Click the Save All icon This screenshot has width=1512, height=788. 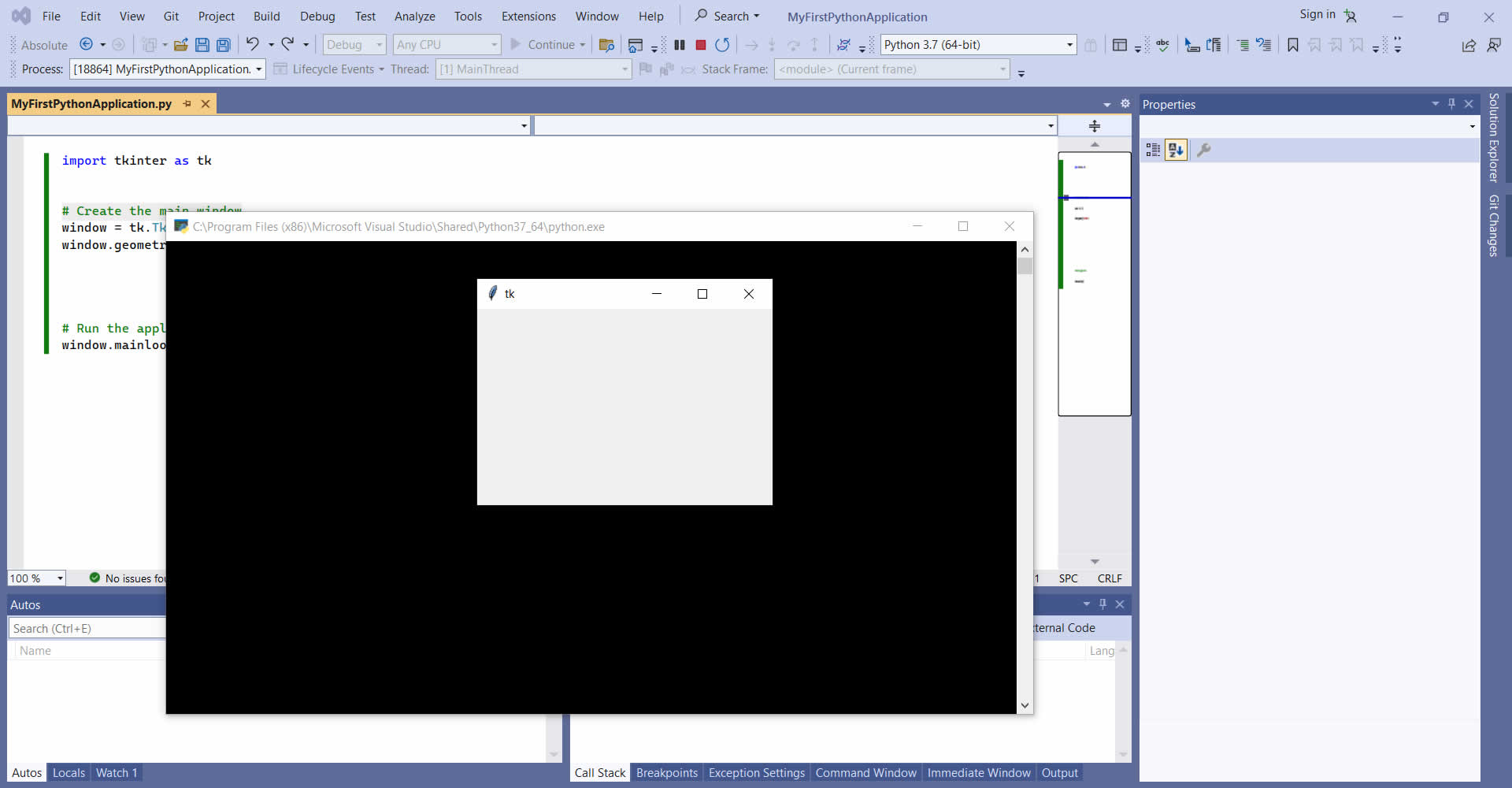224,45
